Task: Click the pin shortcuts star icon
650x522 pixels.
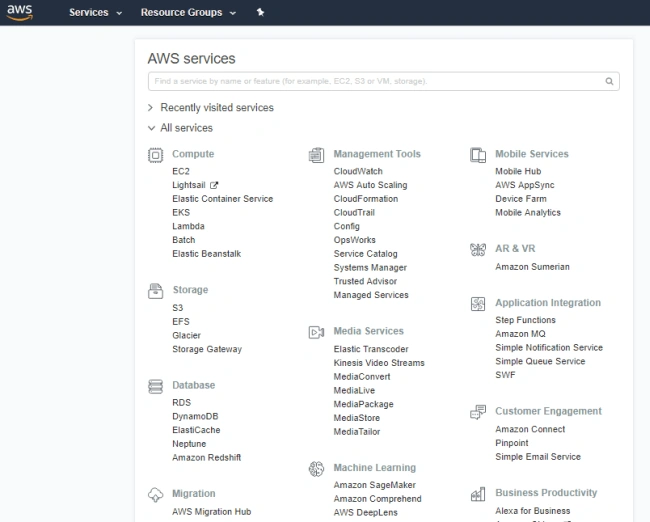Action: pyautogui.click(x=260, y=12)
